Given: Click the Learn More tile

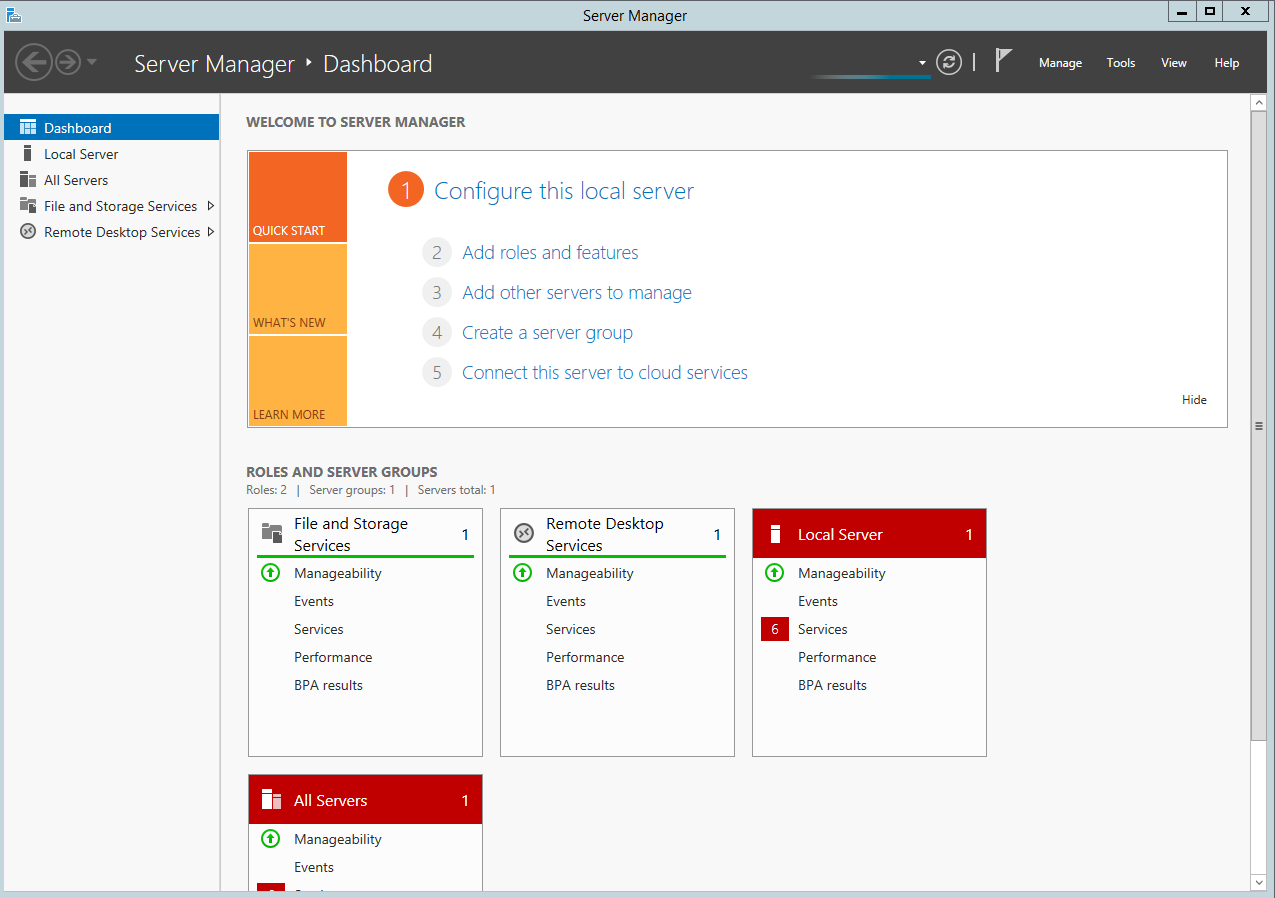Looking at the screenshot, I should (x=298, y=381).
